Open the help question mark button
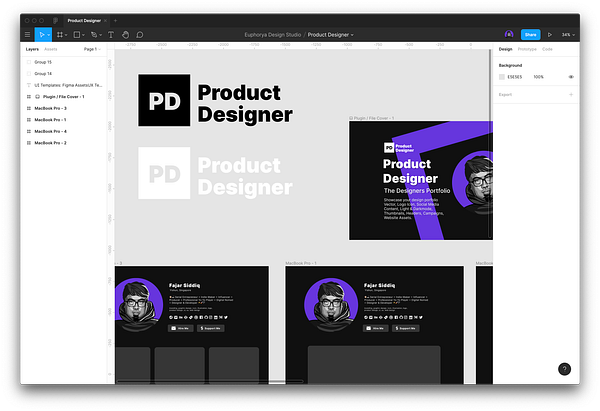 click(564, 369)
